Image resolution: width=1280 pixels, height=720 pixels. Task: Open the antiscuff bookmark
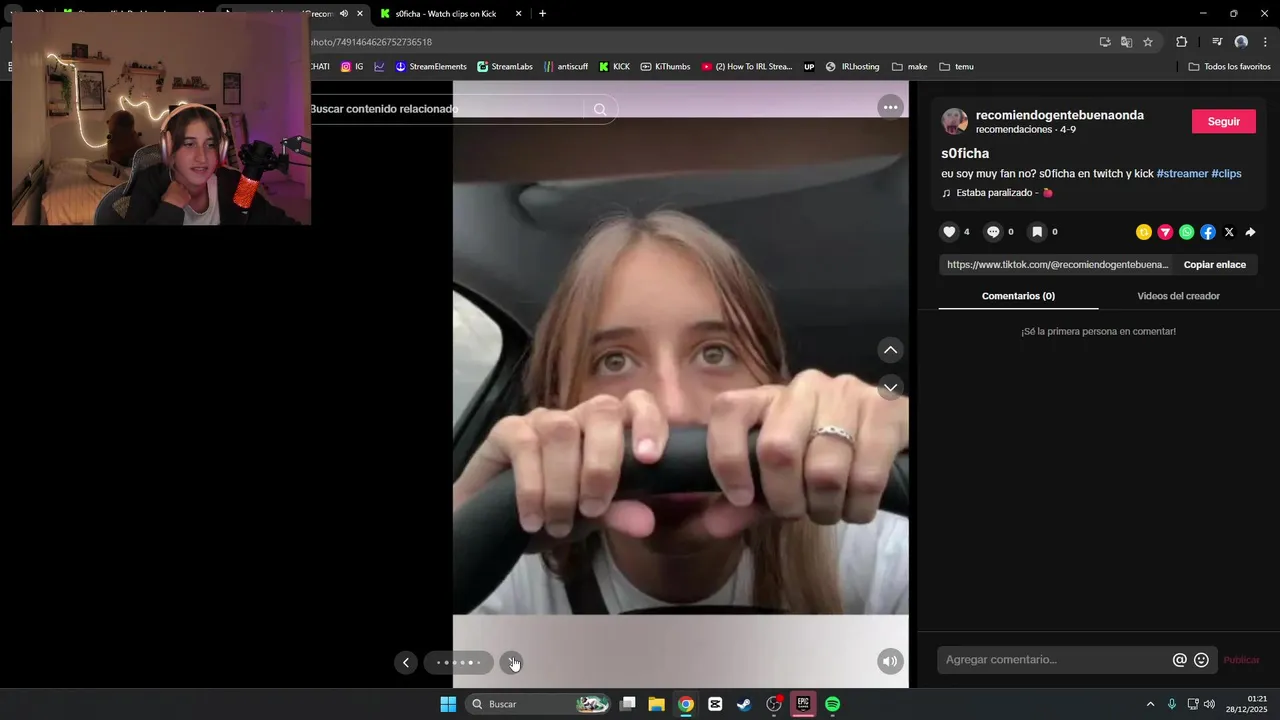point(566,67)
